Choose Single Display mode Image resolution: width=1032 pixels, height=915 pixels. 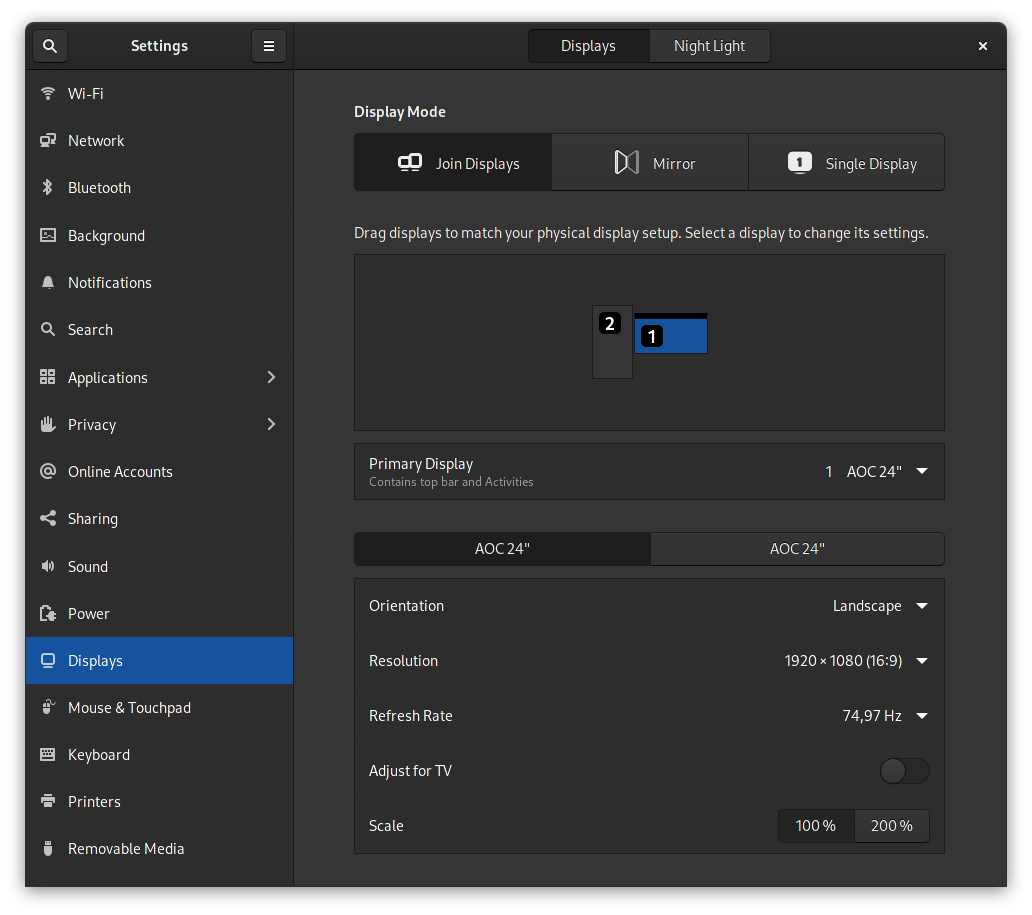pos(846,163)
